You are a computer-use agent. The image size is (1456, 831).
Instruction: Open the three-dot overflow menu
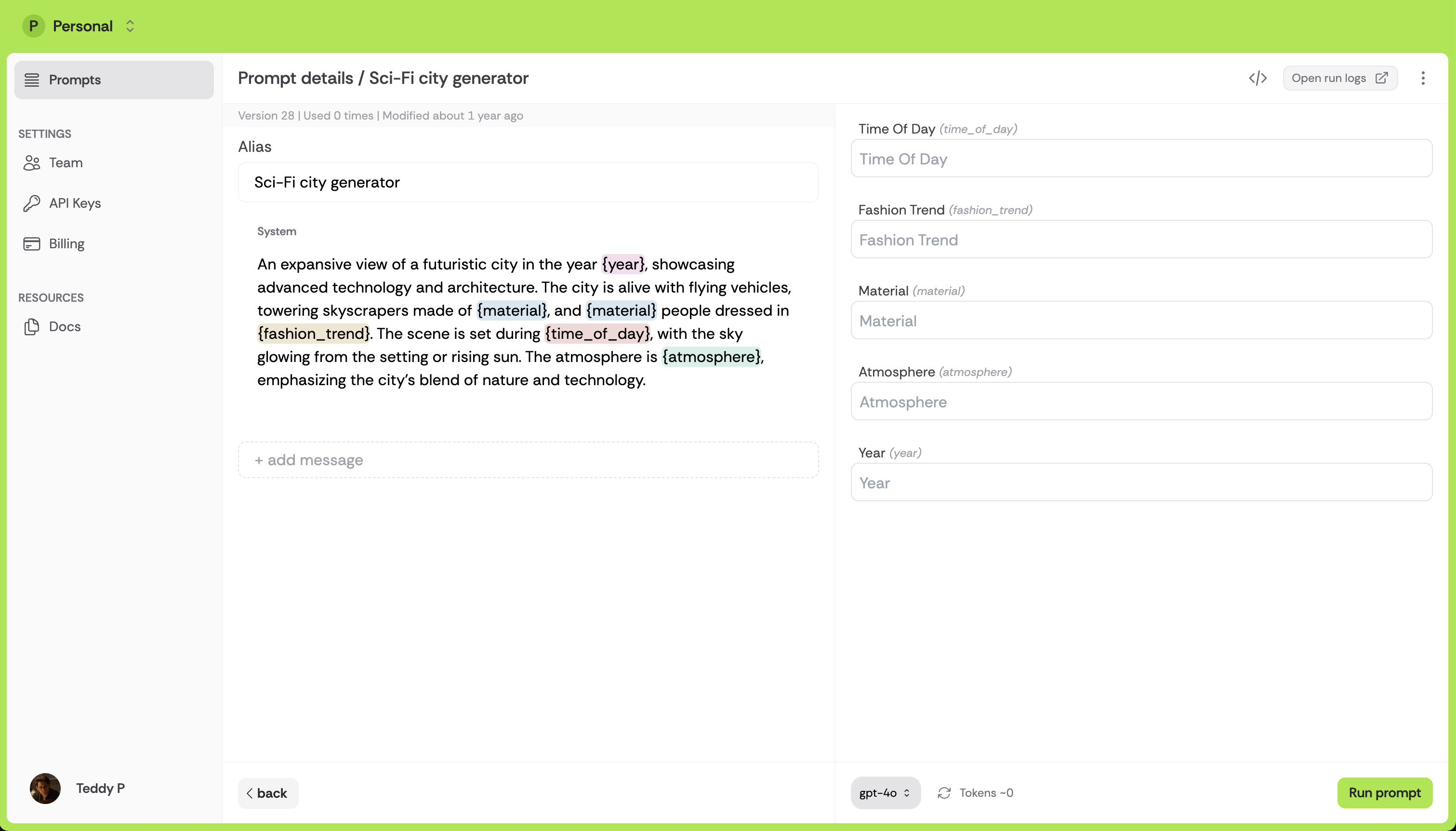pos(1424,78)
